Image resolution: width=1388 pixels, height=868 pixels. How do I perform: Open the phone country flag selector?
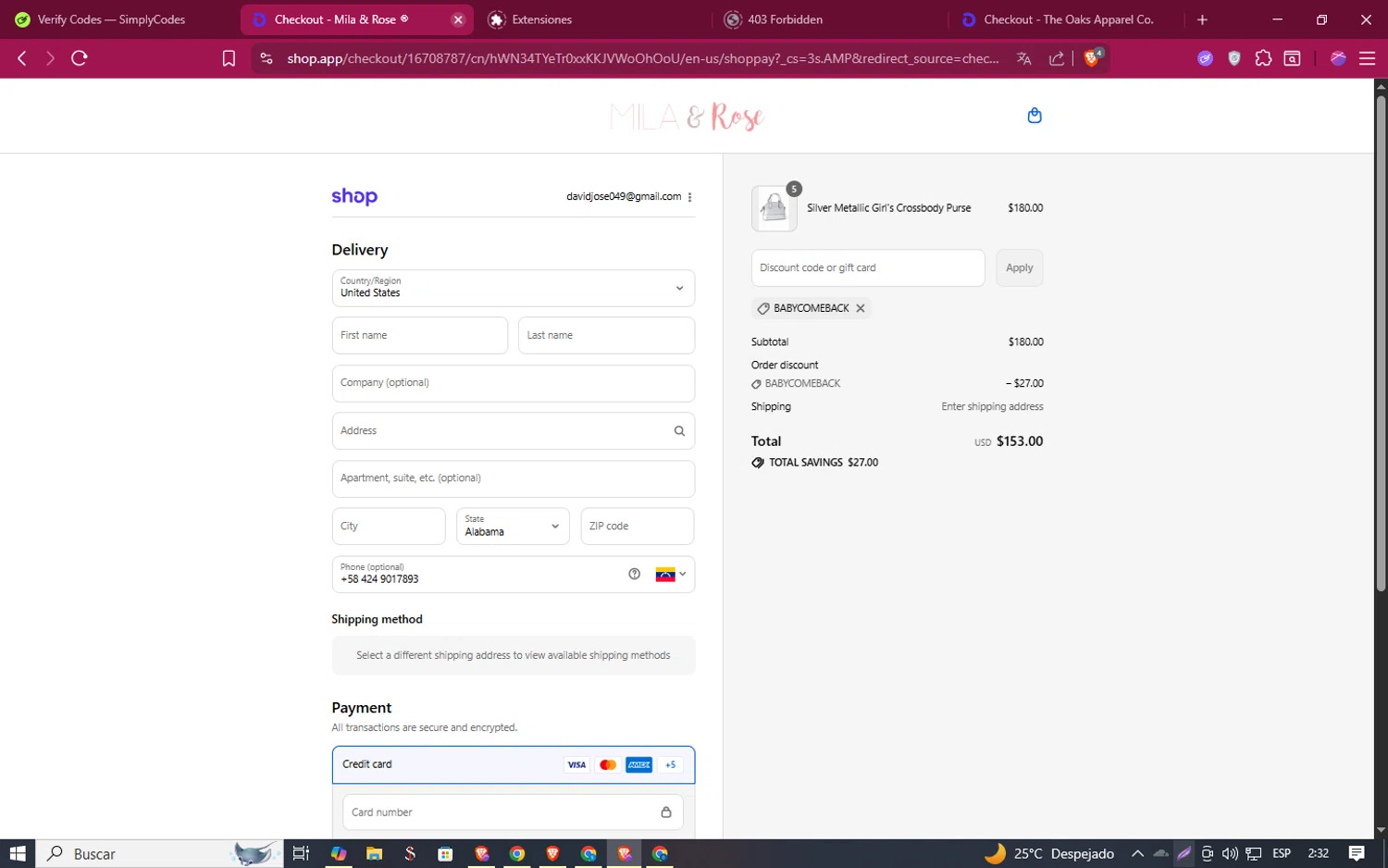671,574
